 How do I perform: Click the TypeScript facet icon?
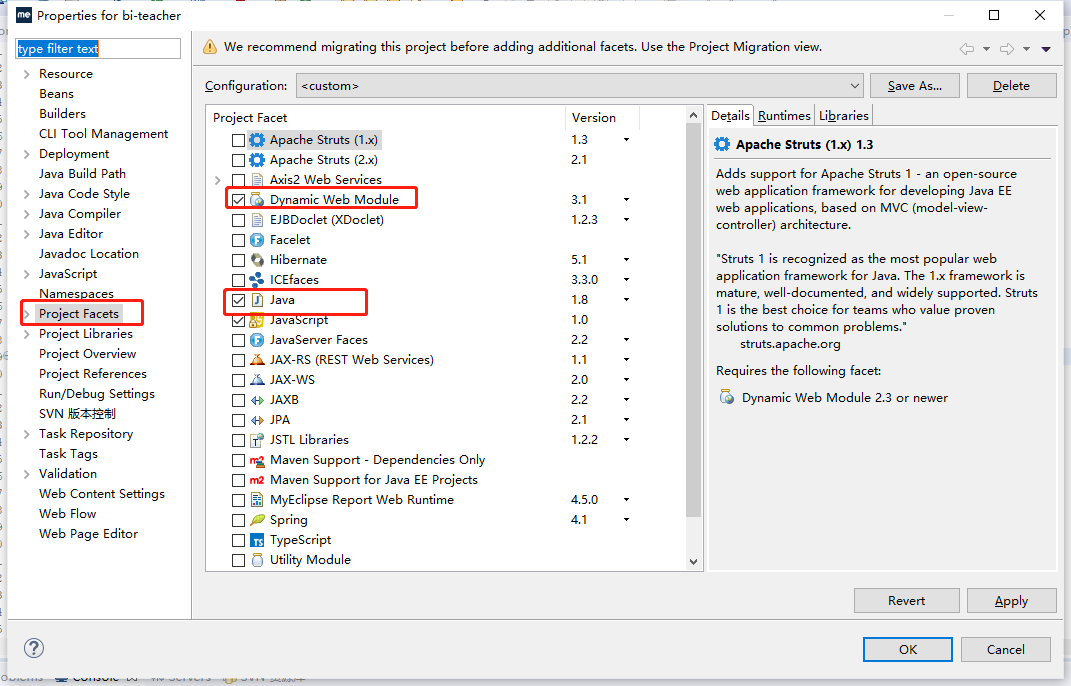pos(257,540)
